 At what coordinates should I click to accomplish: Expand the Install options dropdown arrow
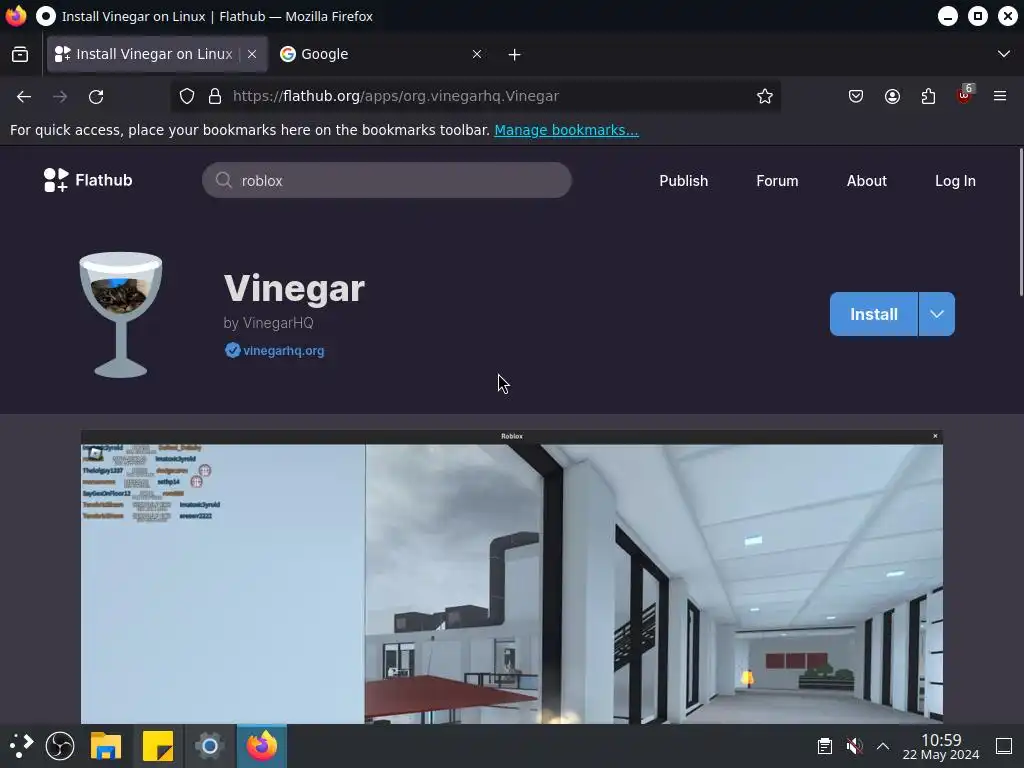pos(936,314)
